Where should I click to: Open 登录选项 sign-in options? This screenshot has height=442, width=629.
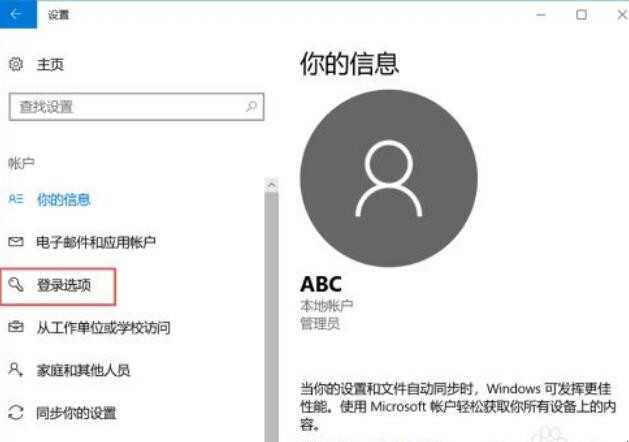click(63, 285)
